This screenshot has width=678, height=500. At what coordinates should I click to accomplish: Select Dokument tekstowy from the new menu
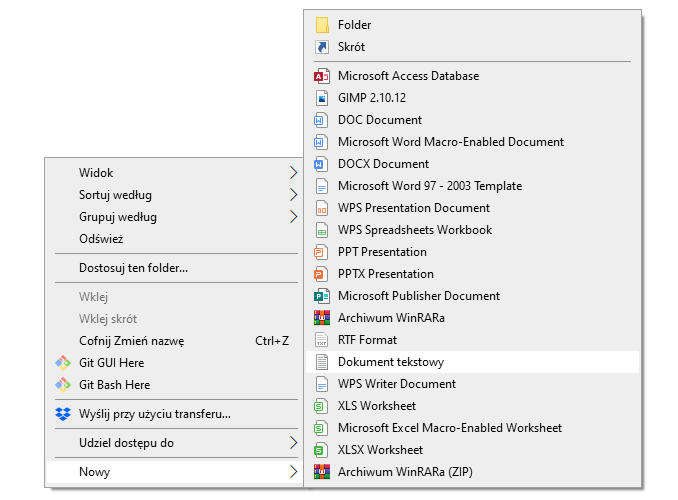390,362
